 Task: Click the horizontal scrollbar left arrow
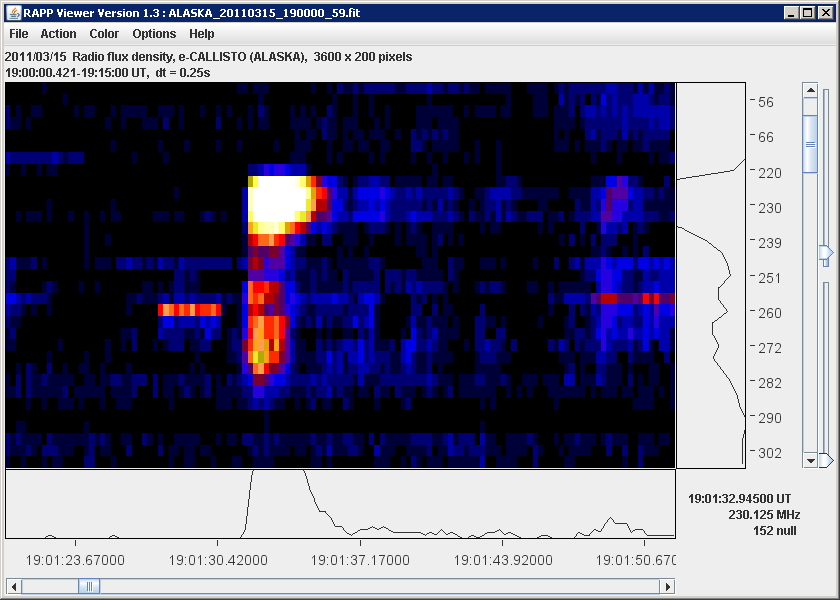point(14,586)
